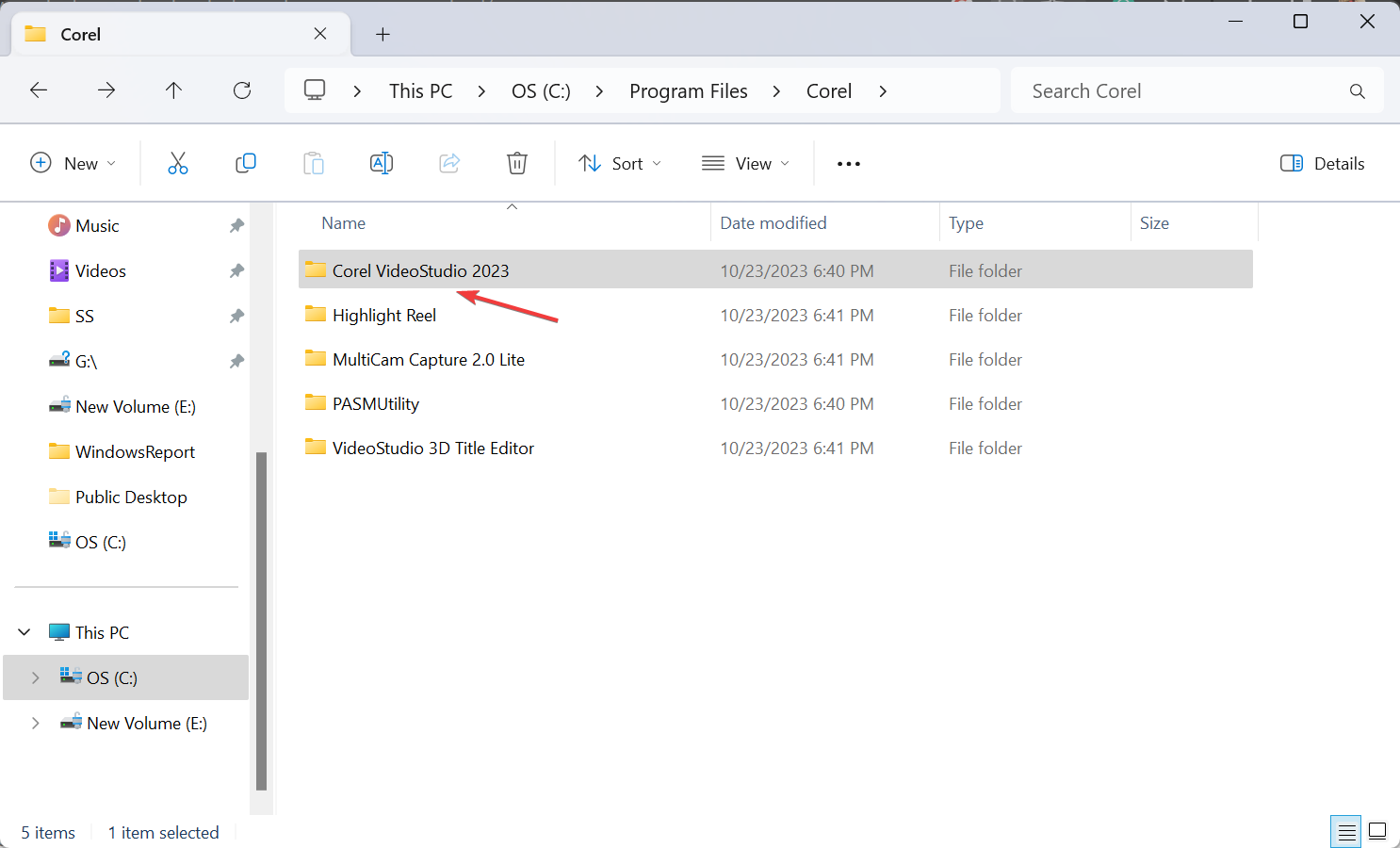The width and height of the screenshot is (1400, 848).
Task: Navigate to Program Files breadcrumb
Action: tap(689, 91)
